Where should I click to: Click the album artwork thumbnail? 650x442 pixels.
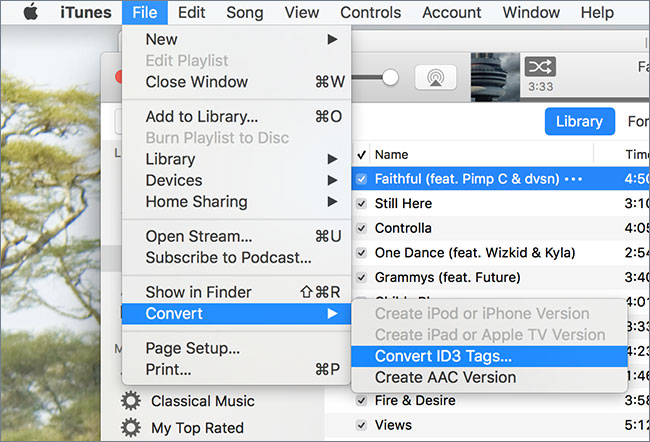(x=495, y=77)
